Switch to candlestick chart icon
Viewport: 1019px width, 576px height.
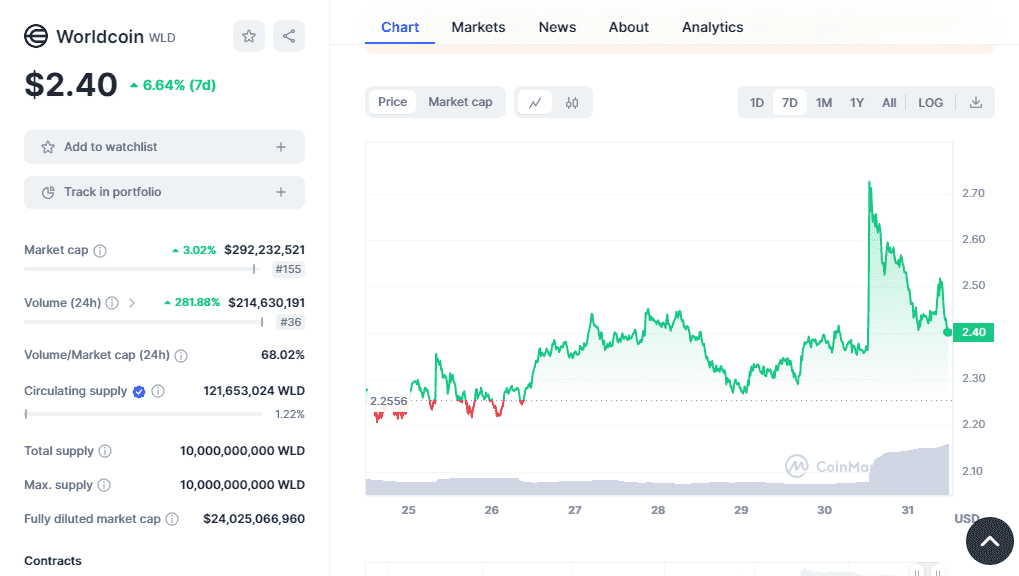pyautogui.click(x=572, y=103)
